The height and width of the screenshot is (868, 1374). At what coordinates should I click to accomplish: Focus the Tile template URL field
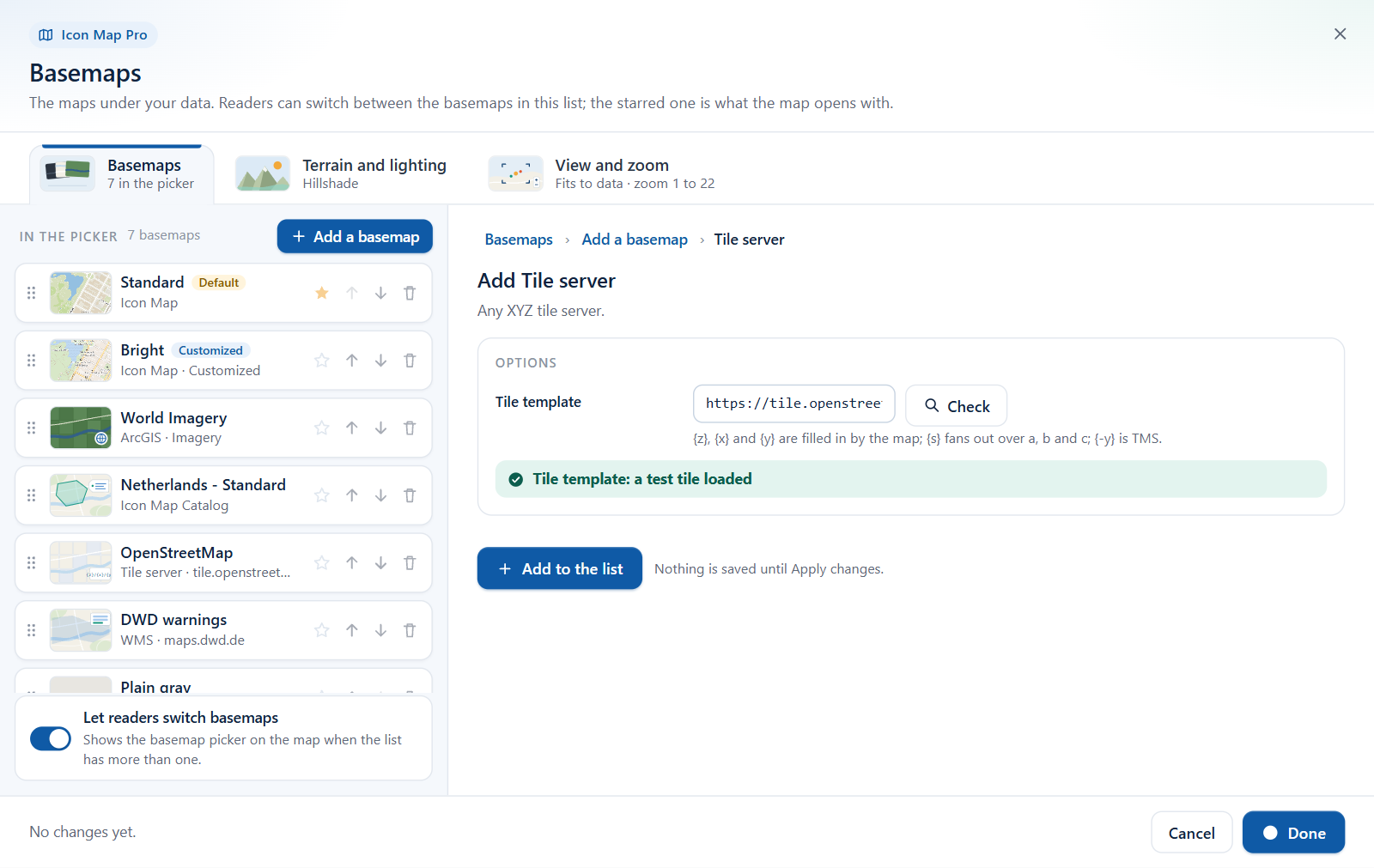[x=794, y=404]
